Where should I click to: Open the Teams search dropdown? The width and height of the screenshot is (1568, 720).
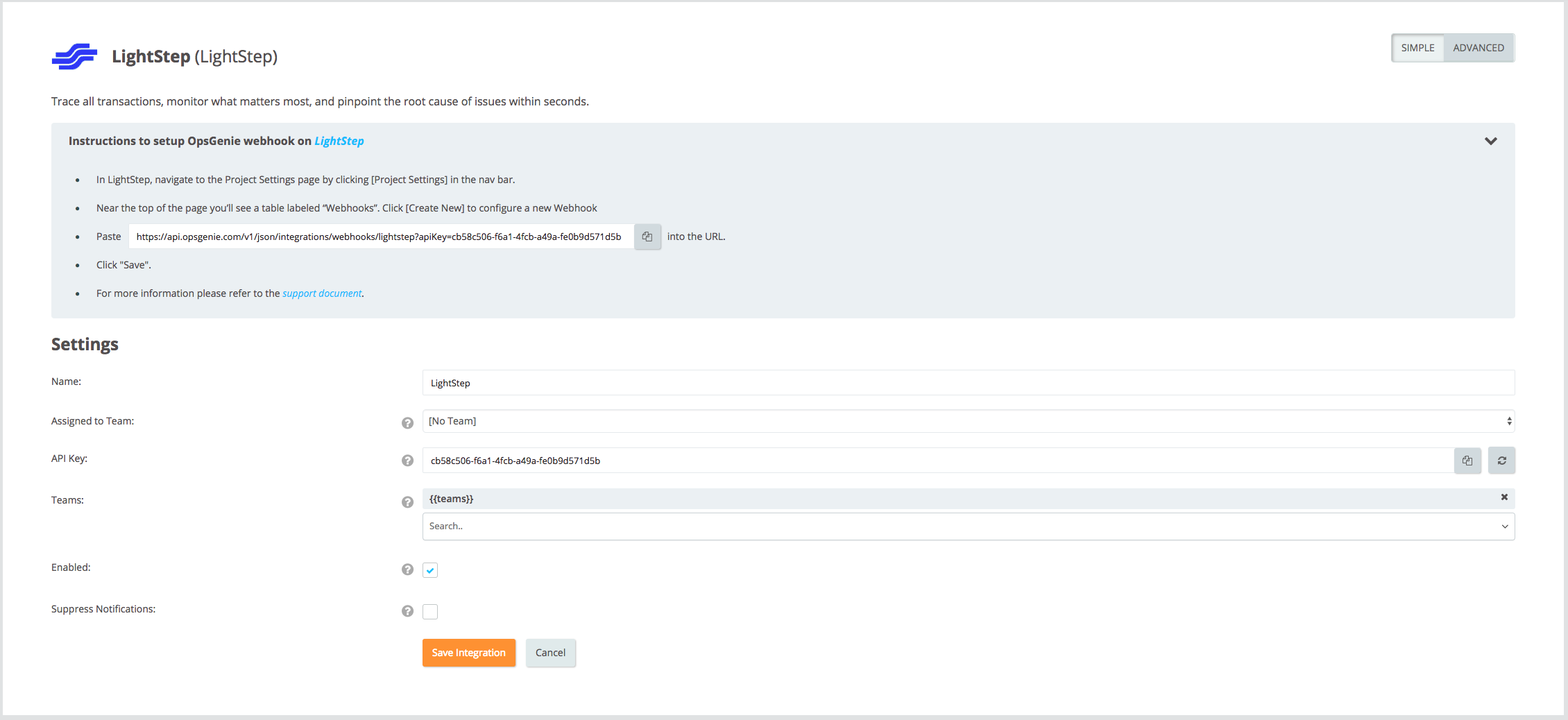969,526
